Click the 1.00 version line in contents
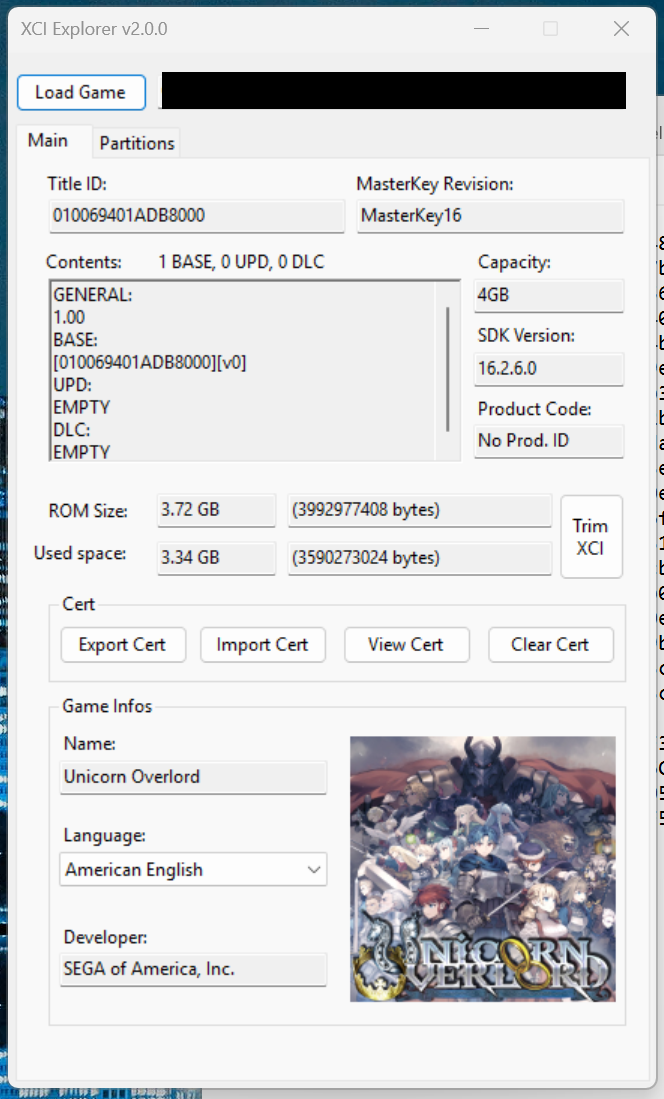 pos(69,318)
